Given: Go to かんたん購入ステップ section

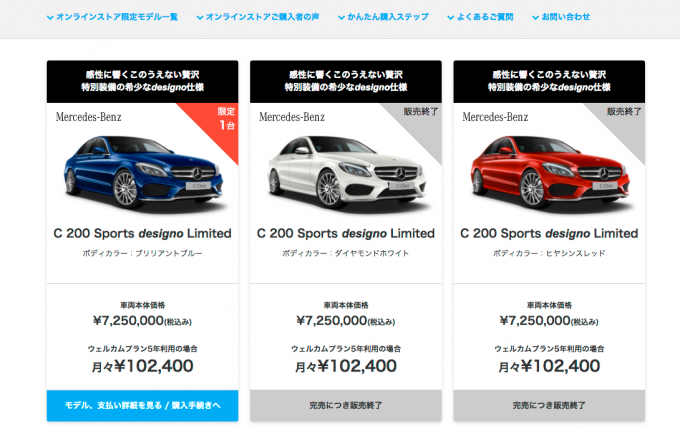Looking at the screenshot, I should pyautogui.click(x=388, y=17).
